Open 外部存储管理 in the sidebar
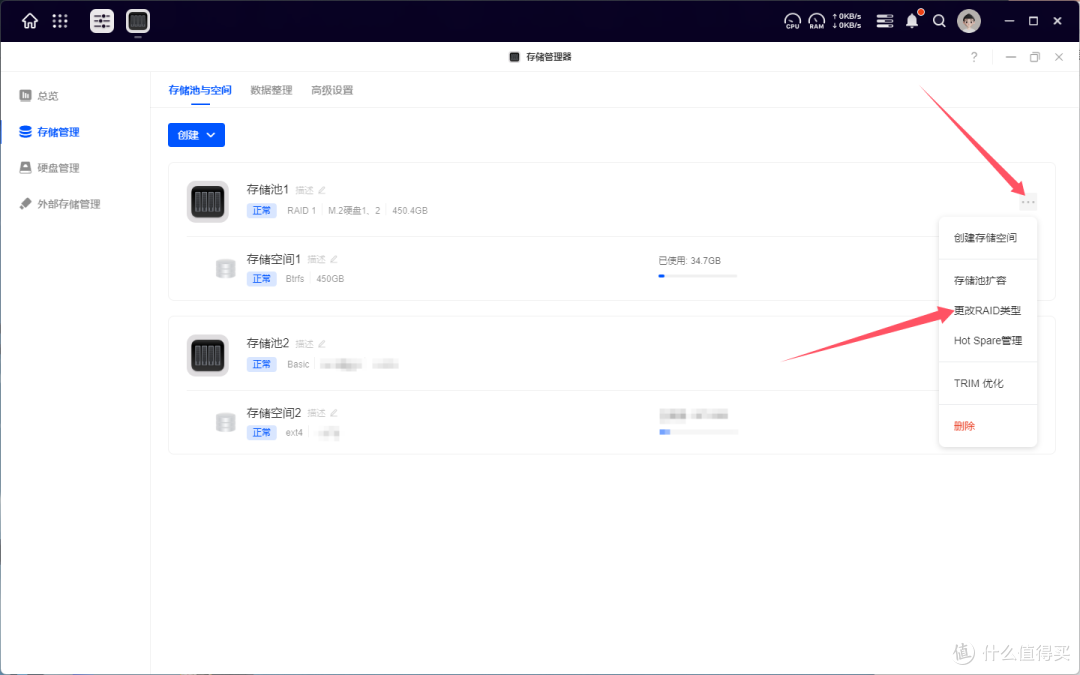The image size is (1080, 675). [x=69, y=204]
